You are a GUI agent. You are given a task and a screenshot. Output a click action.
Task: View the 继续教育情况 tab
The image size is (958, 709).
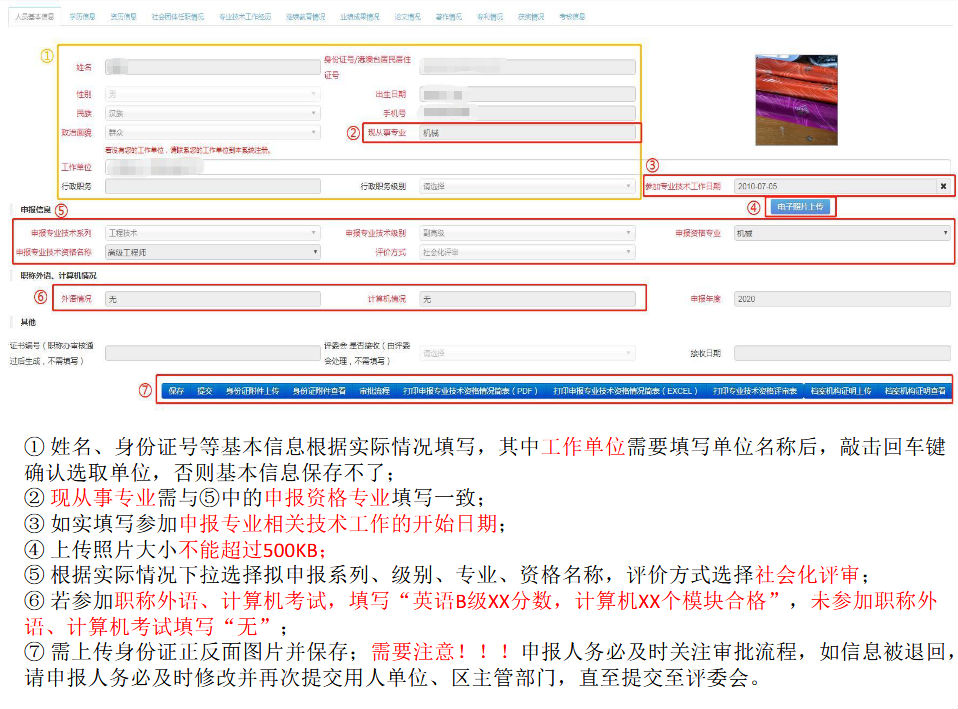coord(305,17)
